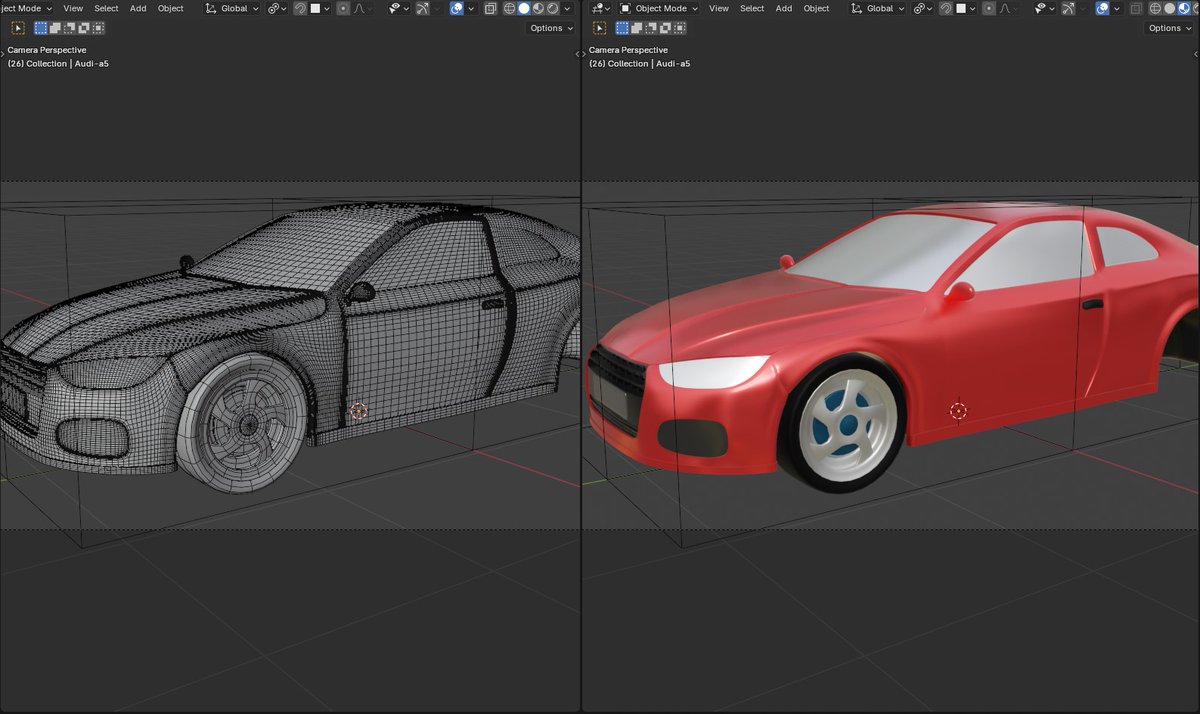The width and height of the screenshot is (1200, 714).
Task: Open the View menu in the left viewport
Action: pyautogui.click(x=73, y=8)
